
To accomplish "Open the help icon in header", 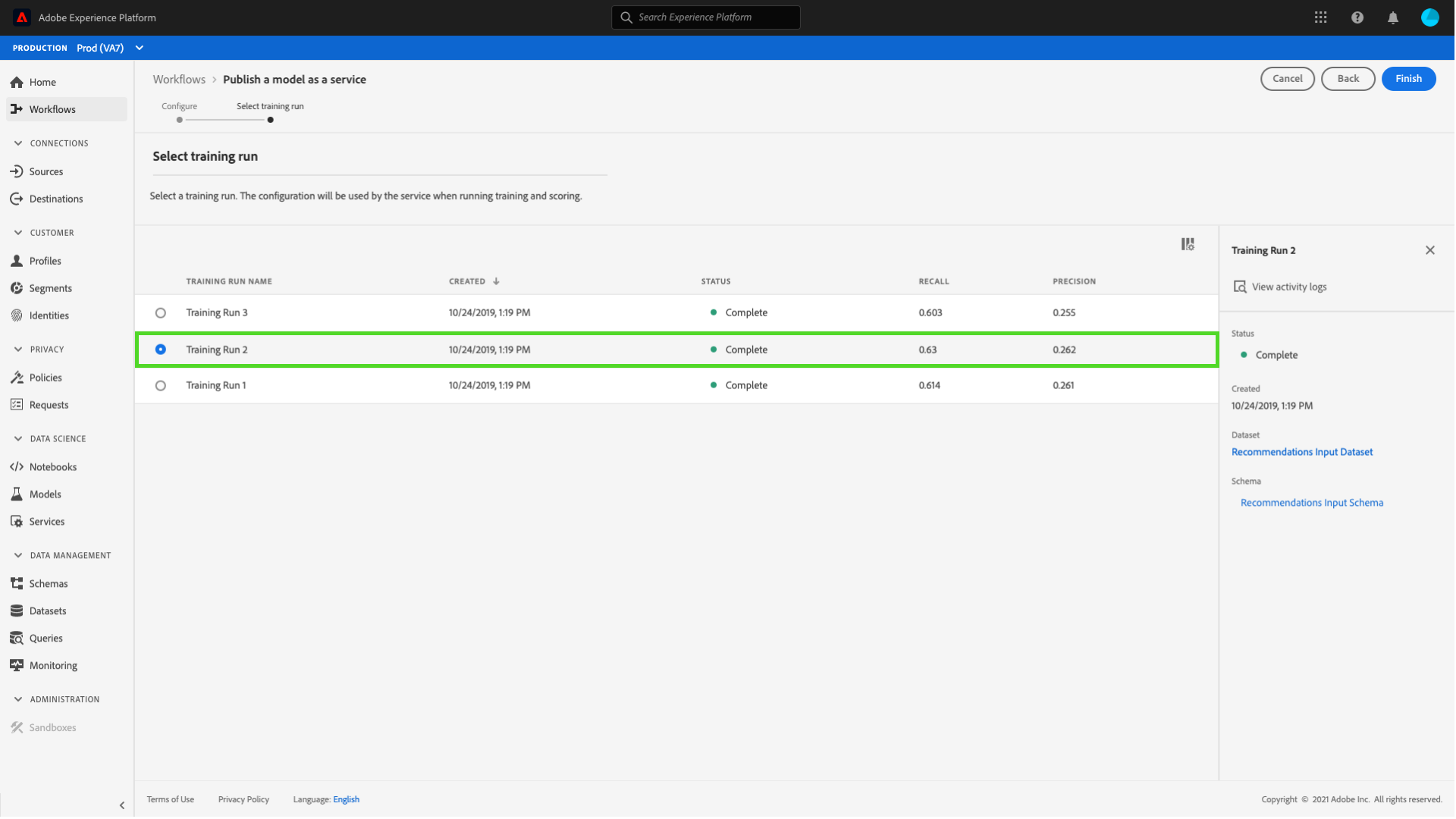I will pyautogui.click(x=1357, y=17).
